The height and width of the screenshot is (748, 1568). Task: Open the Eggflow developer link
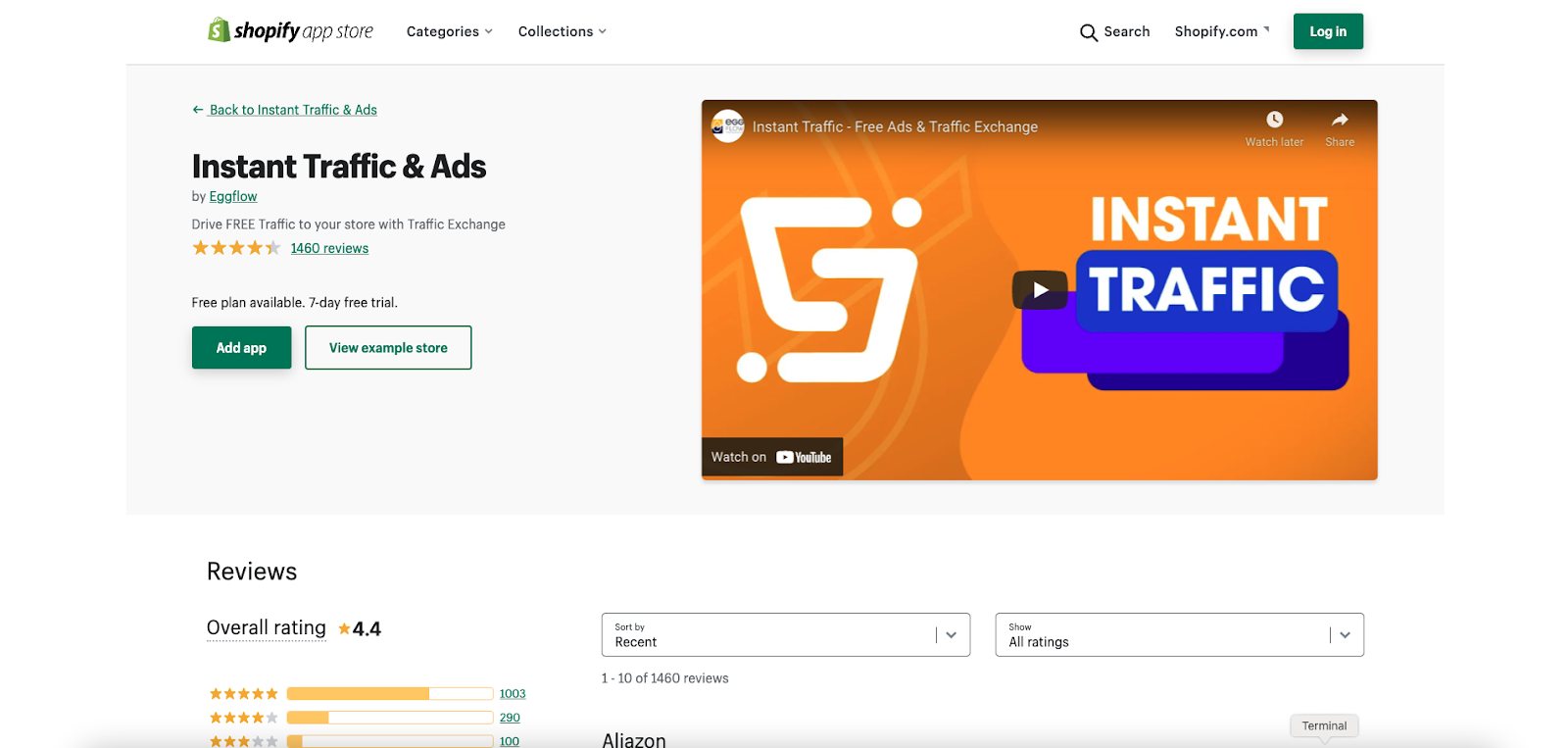(233, 196)
